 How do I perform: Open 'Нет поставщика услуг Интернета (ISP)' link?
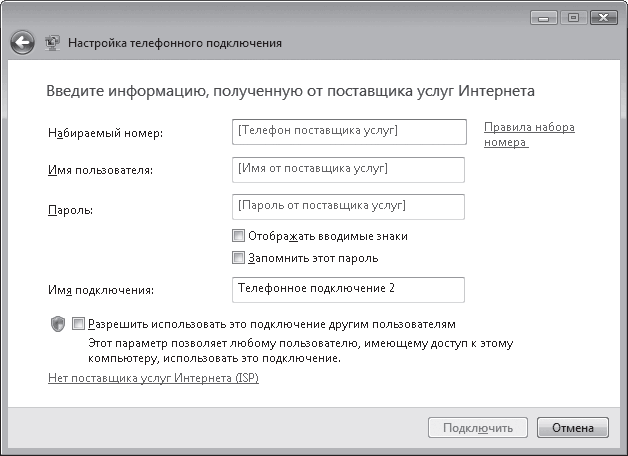(x=153, y=379)
